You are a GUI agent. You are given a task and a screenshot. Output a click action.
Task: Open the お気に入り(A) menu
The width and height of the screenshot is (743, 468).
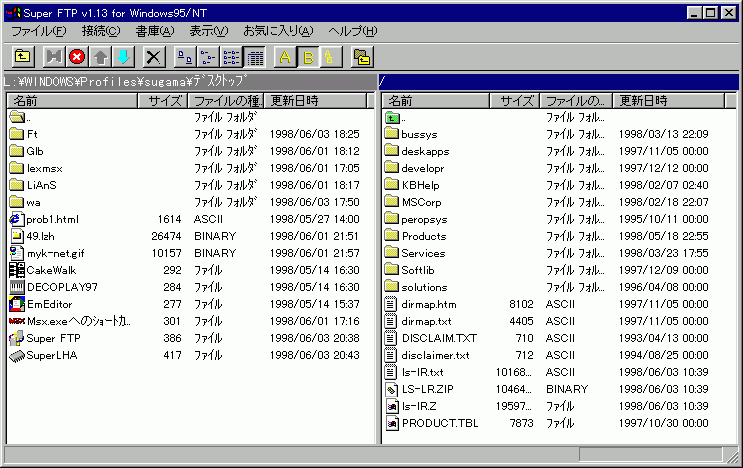click(280, 31)
